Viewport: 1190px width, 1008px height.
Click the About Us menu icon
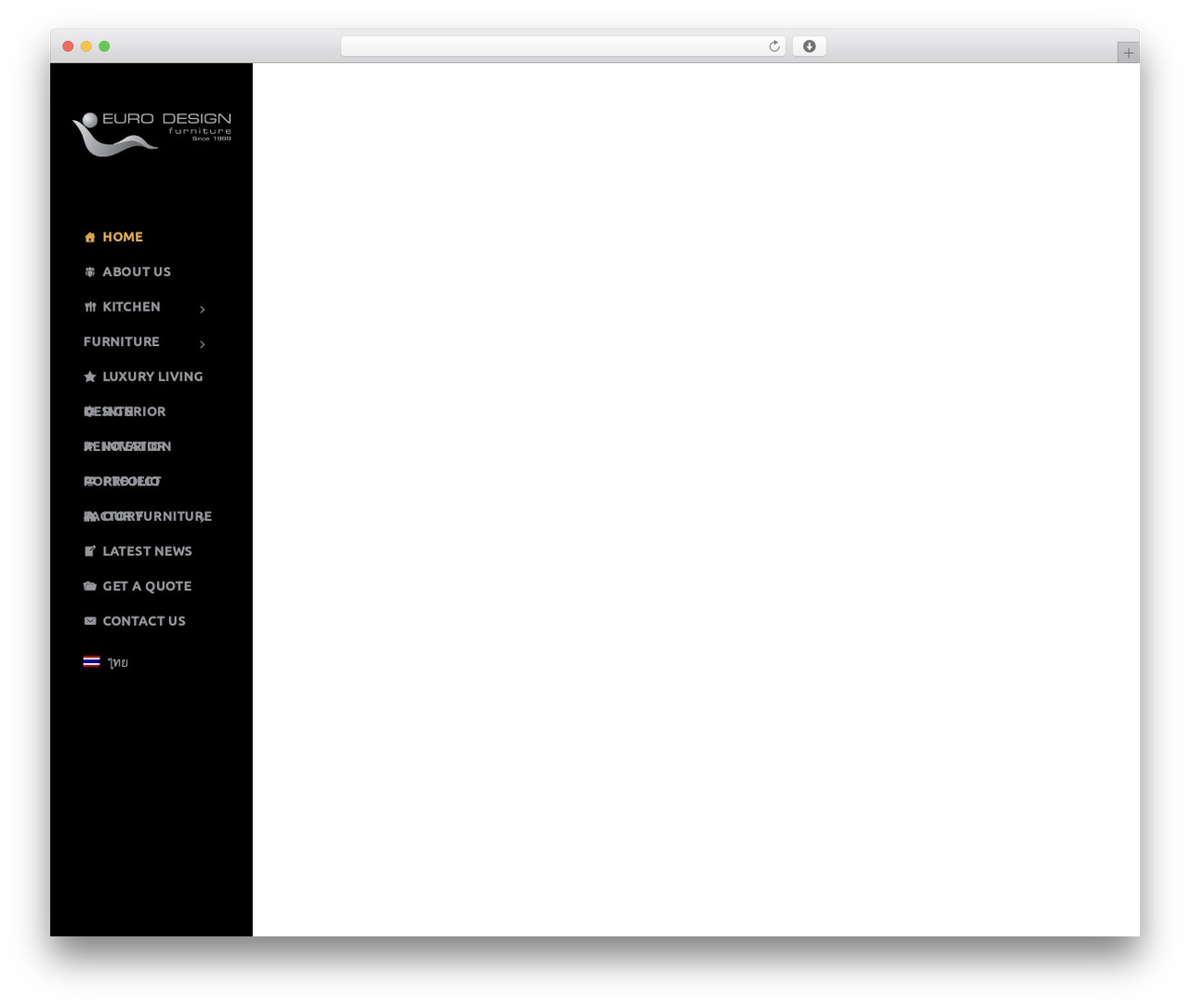tap(90, 272)
